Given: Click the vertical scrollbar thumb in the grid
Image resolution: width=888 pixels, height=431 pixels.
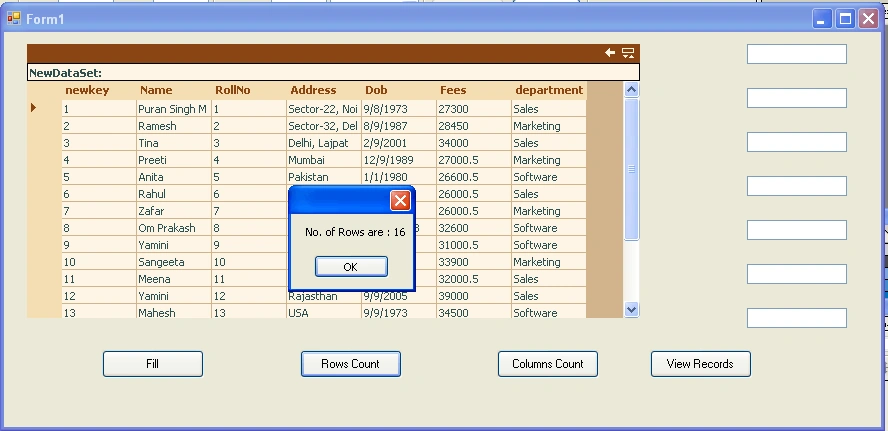Looking at the screenshot, I should click(x=631, y=169).
